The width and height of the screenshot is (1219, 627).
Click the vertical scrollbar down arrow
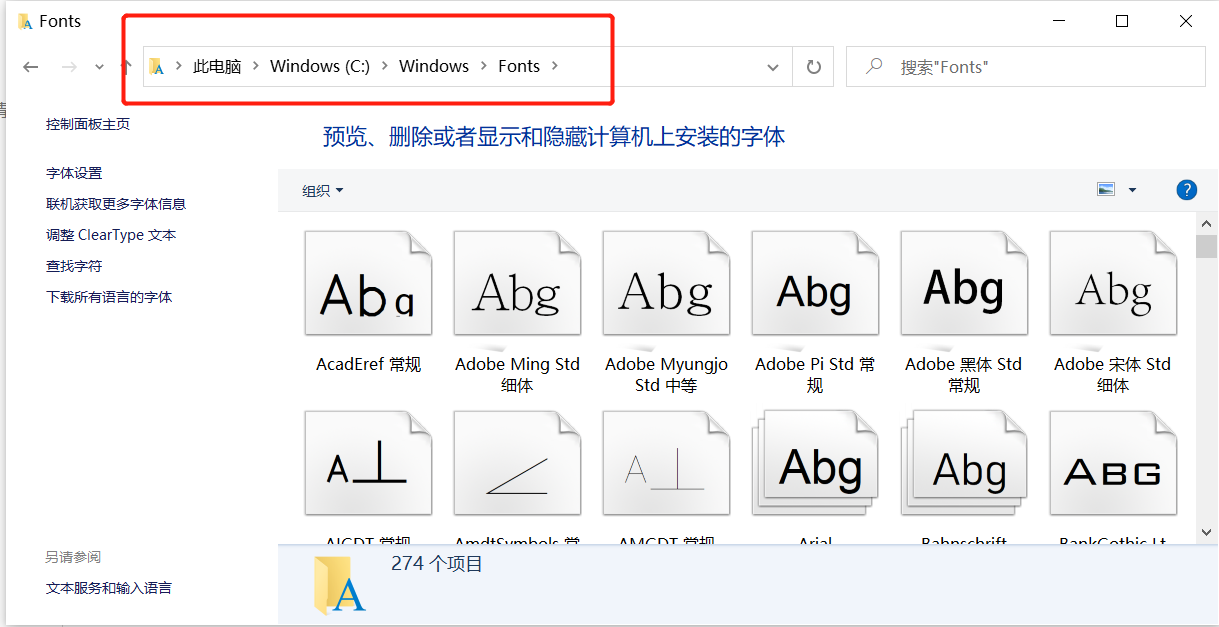[1206, 533]
